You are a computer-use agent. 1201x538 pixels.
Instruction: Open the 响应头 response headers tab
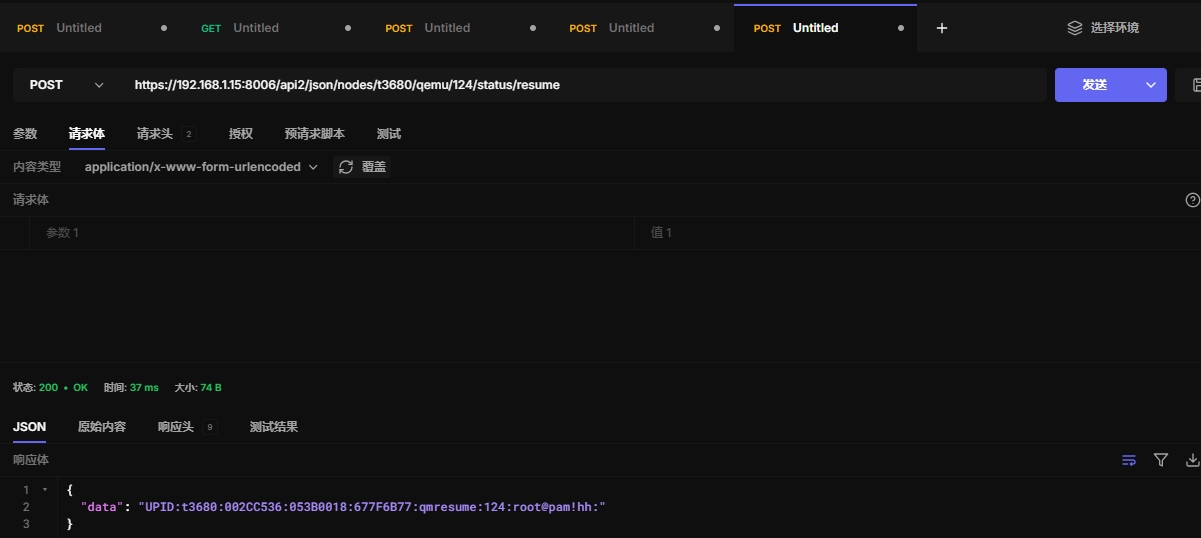coord(176,426)
